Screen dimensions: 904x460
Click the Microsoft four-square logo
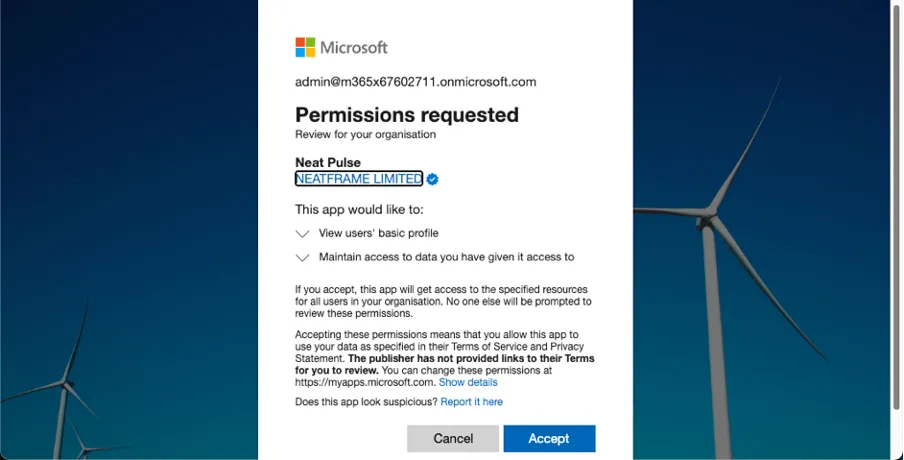[x=305, y=47]
